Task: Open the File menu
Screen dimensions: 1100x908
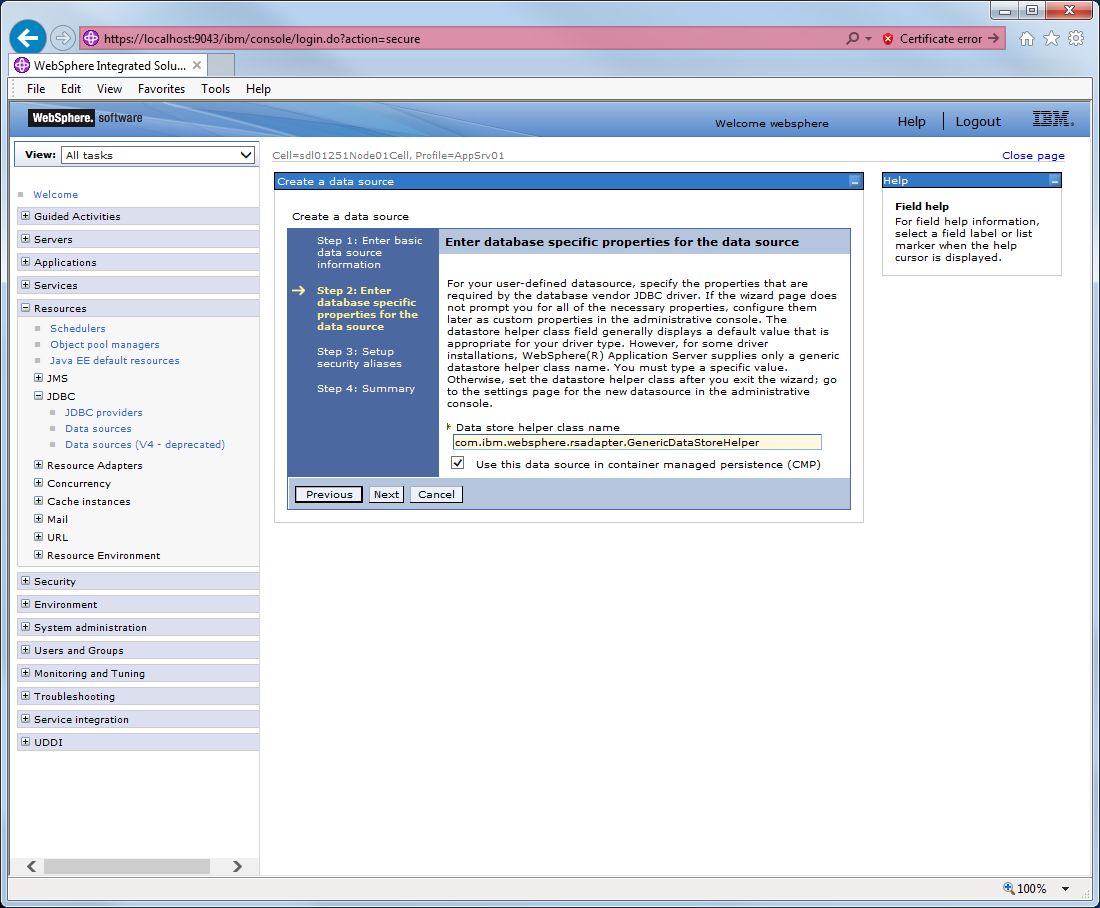Action: tap(36, 89)
